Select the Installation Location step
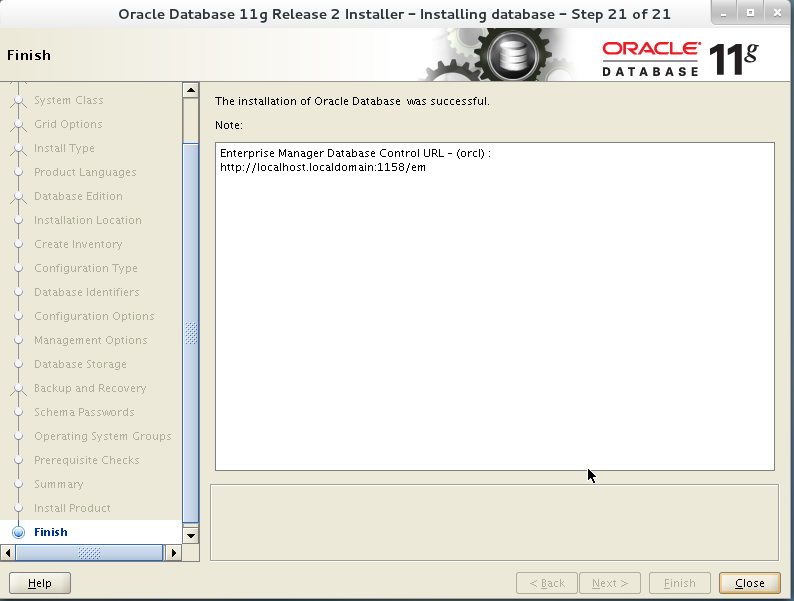794x601 pixels. tap(88, 220)
